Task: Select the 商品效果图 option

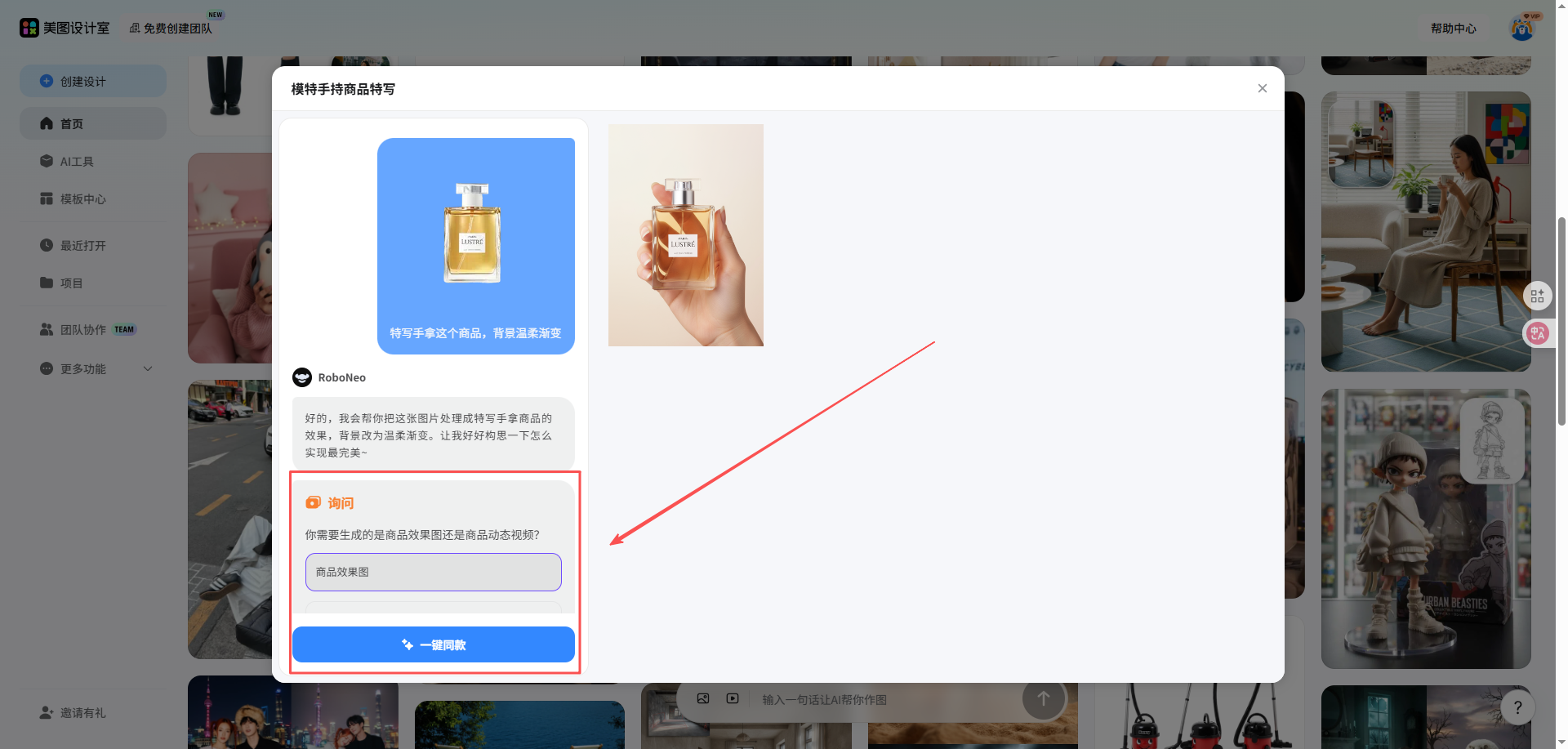Action: coord(434,572)
